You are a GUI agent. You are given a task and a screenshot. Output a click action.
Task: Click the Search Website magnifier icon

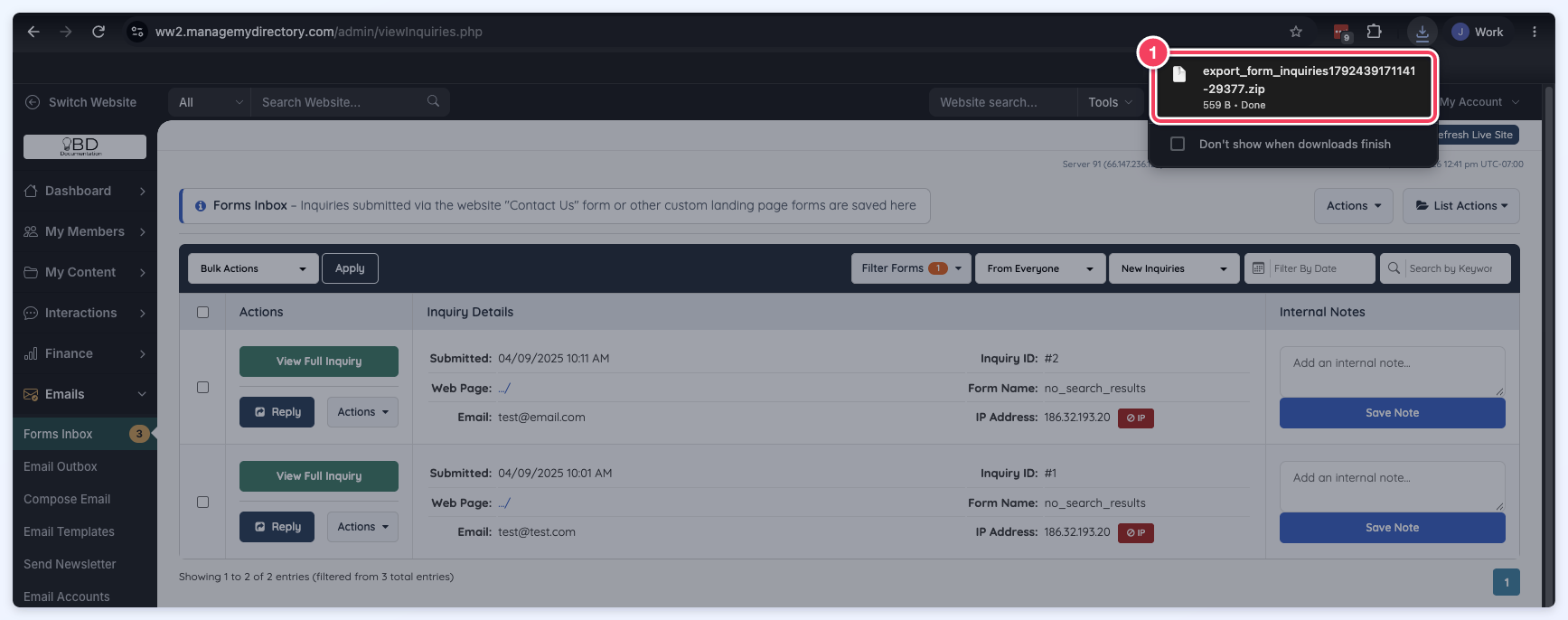coord(434,101)
